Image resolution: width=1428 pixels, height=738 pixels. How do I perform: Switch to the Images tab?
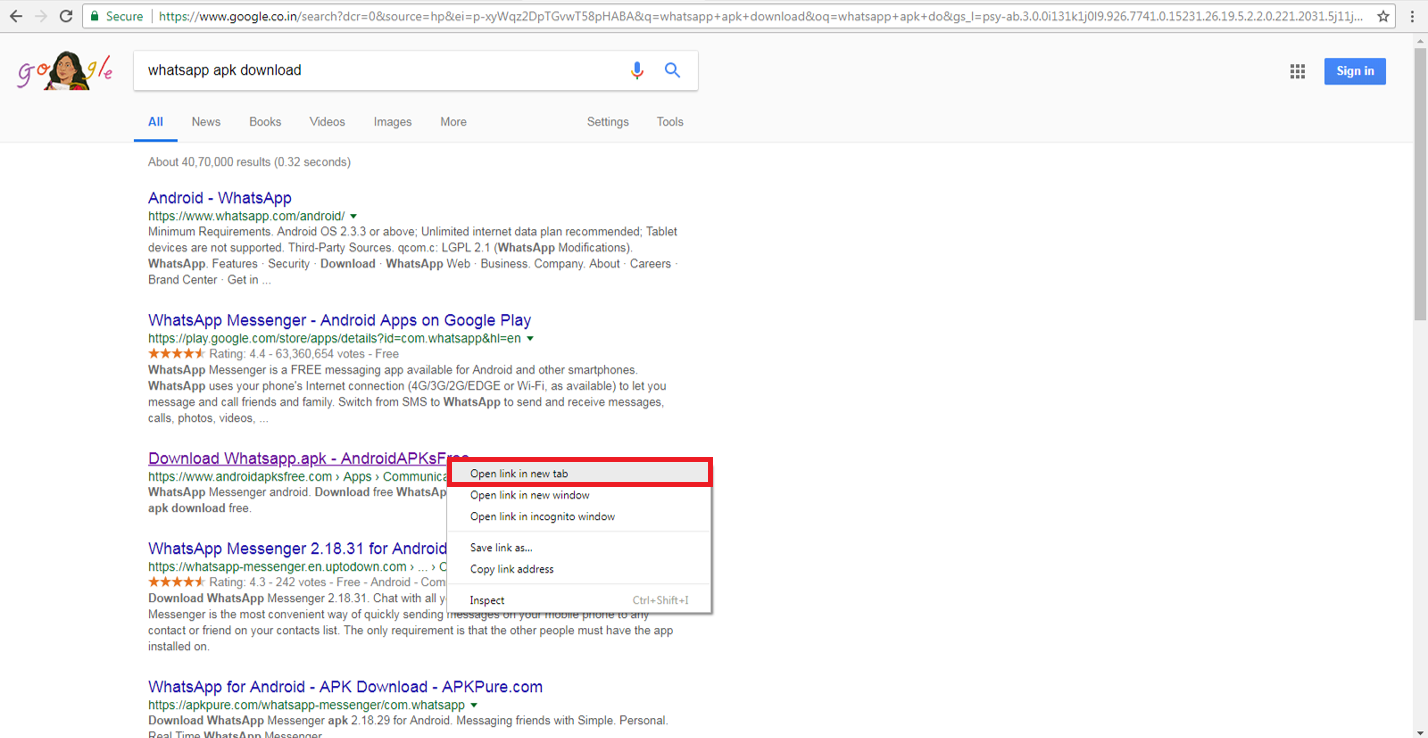(x=393, y=122)
